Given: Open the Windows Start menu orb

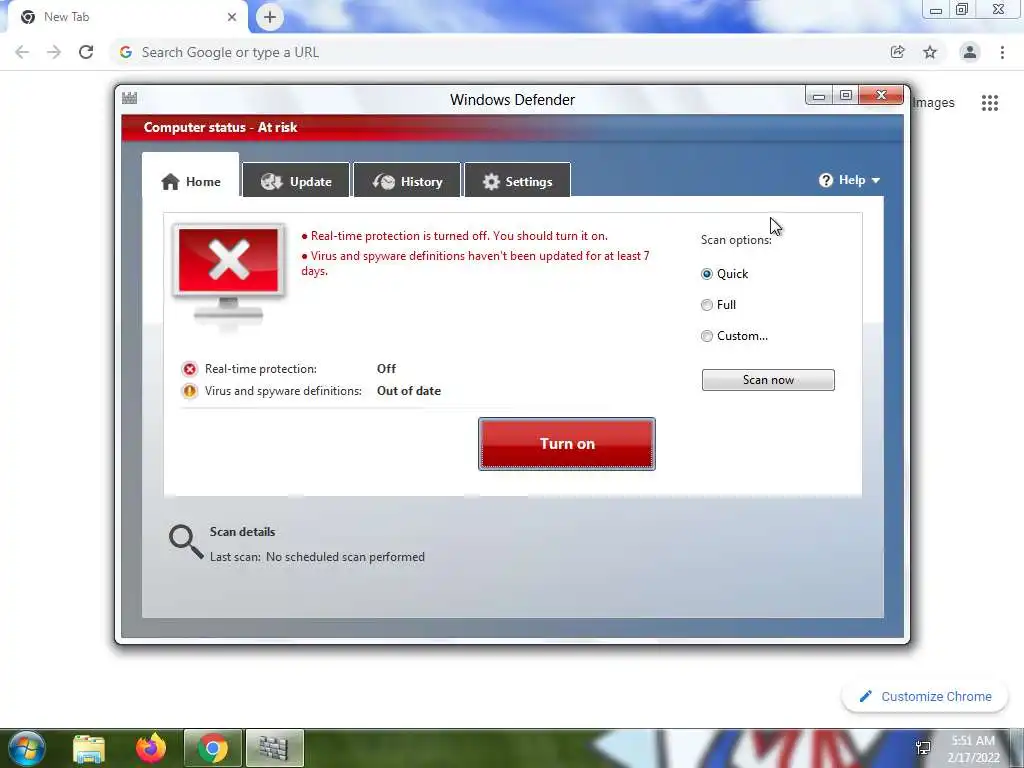Looking at the screenshot, I should click(x=25, y=748).
